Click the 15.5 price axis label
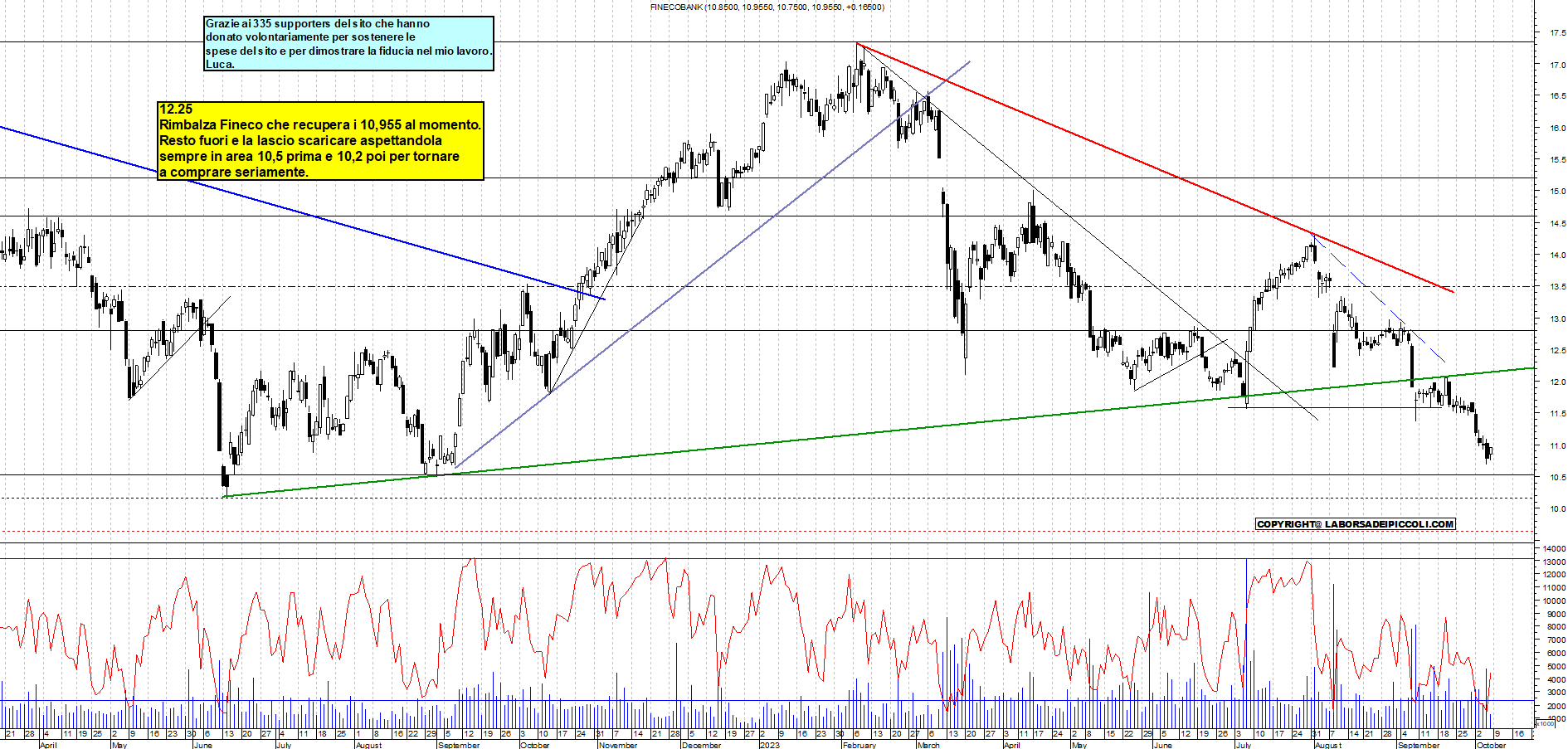Image resolution: width=1568 pixels, height=749 pixels. (x=1557, y=160)
